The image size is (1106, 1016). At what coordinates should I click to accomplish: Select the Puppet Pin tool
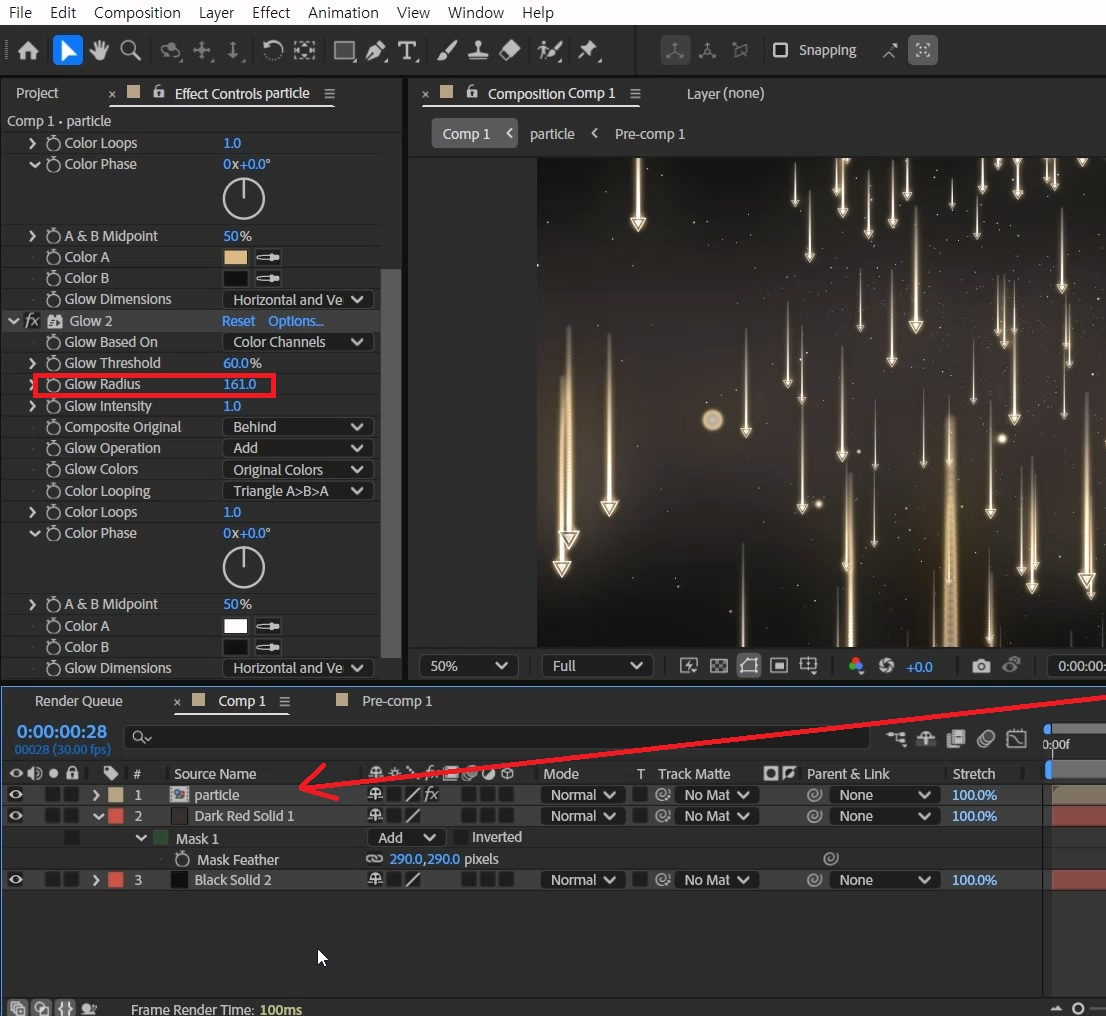(588, 50)
